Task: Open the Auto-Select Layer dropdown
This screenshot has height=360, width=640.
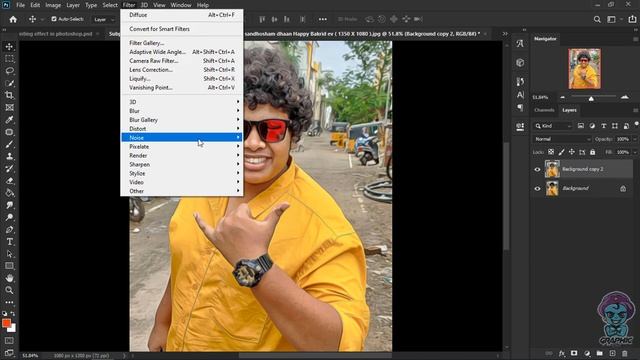Action: click(x=104, y=19)
